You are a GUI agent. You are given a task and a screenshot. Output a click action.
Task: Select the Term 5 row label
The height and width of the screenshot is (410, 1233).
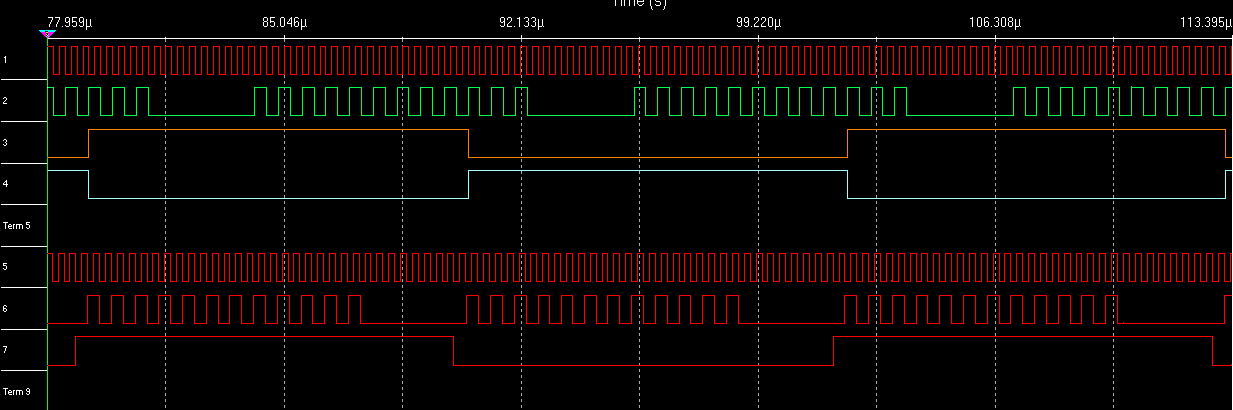(x=17, y=226)
